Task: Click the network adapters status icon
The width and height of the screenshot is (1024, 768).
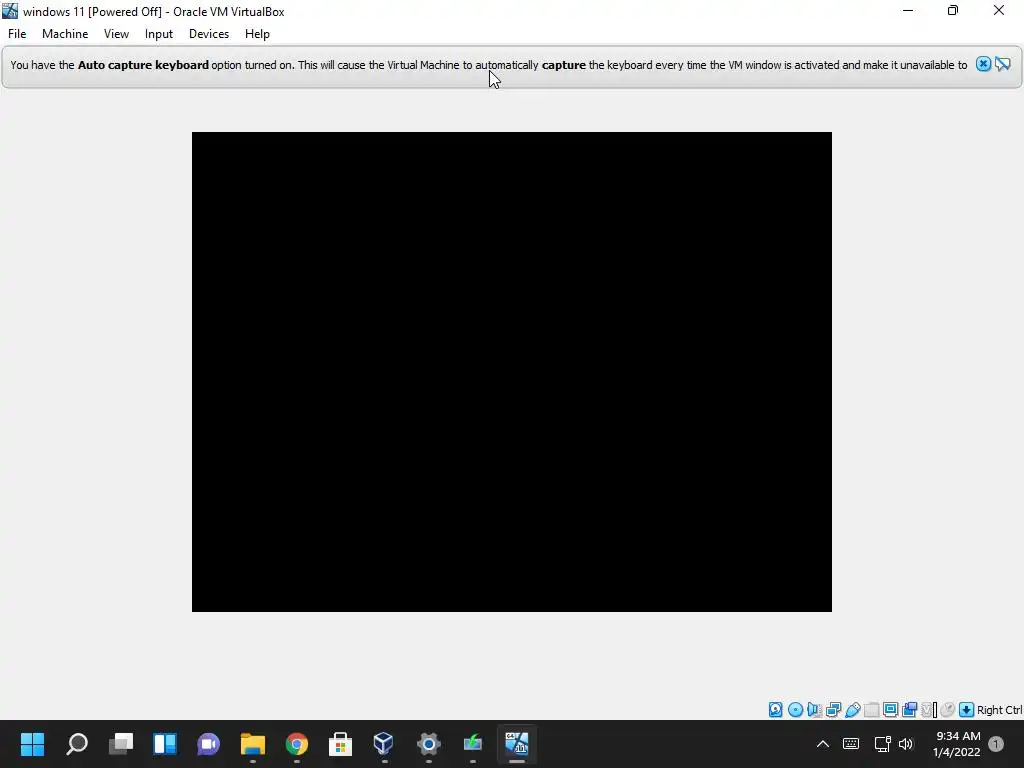Action: pos(833,710)
